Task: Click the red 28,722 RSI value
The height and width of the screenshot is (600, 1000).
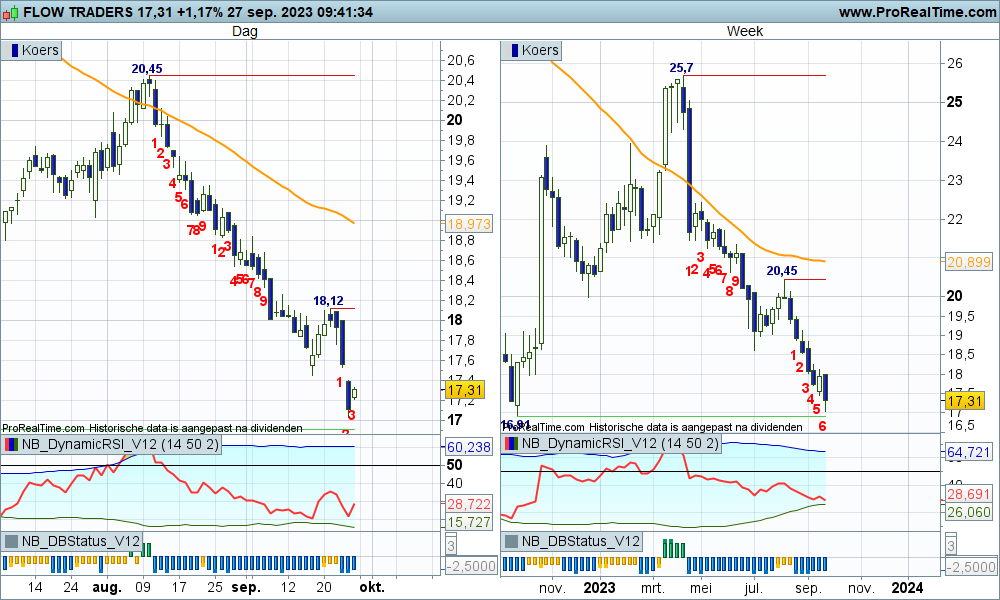Action: point(469,504)
